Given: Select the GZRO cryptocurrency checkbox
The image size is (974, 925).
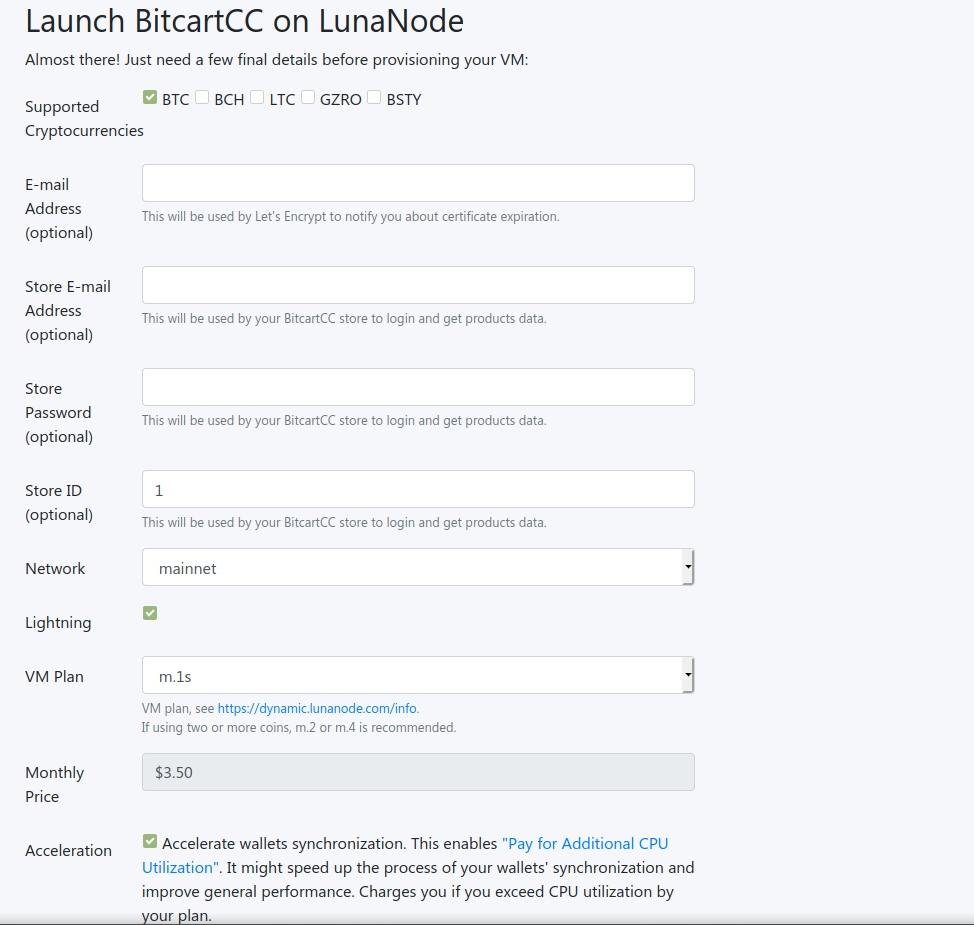Looking at the screenshot, I should coord(307,97).
